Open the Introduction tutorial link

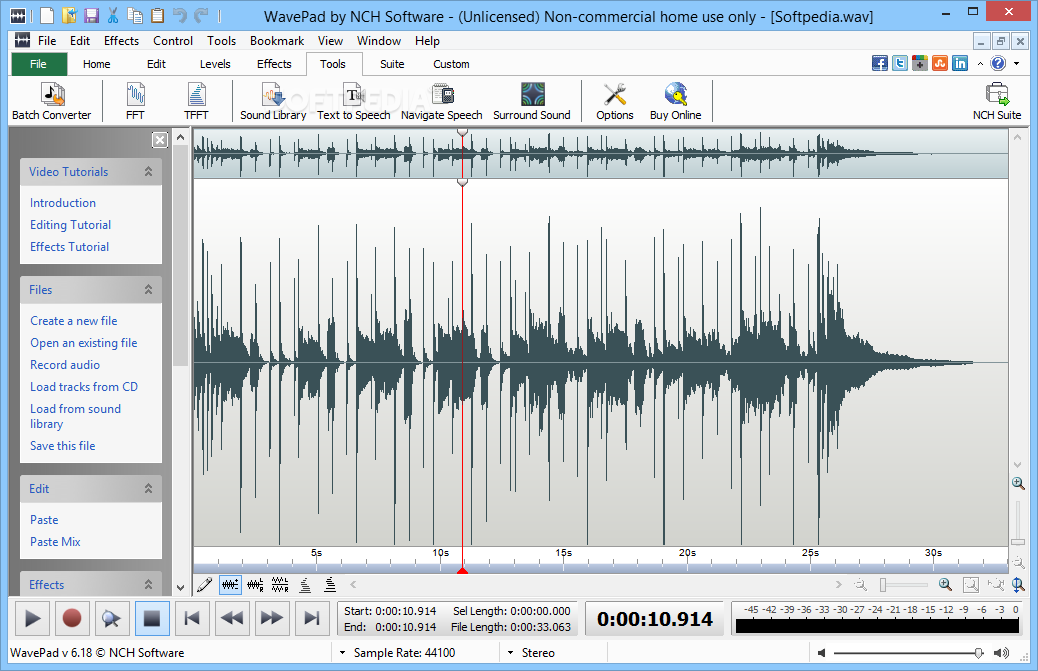click(x=63, y=202)
